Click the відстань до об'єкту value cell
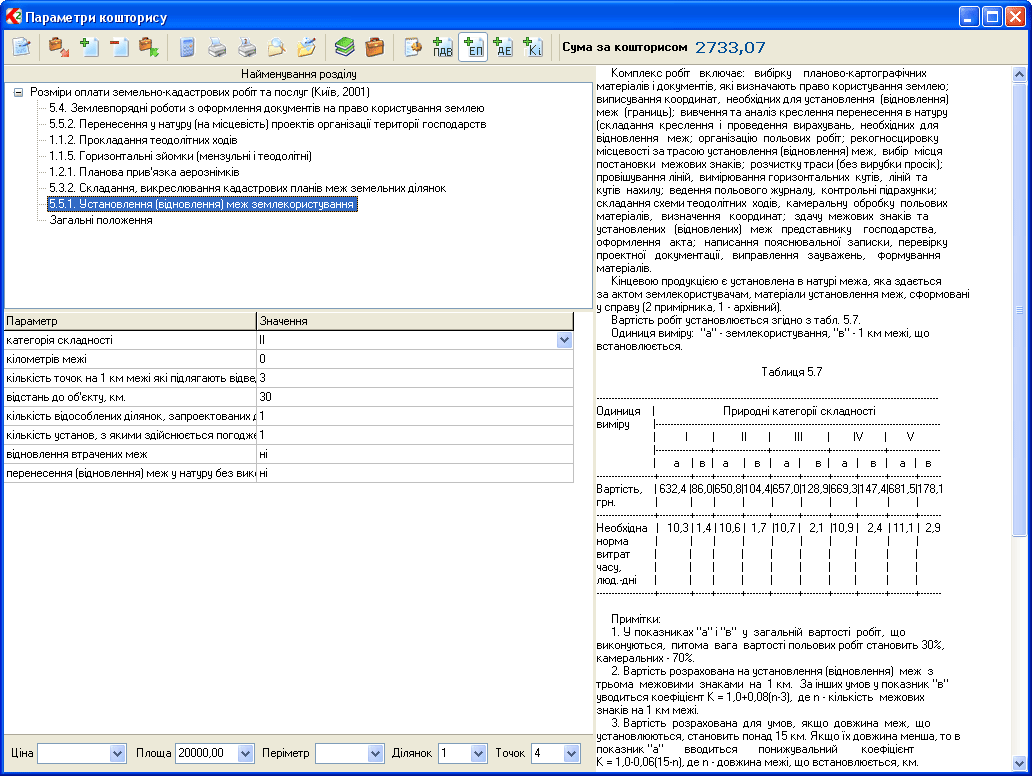 pyautogui.click(x=414, y=397)
